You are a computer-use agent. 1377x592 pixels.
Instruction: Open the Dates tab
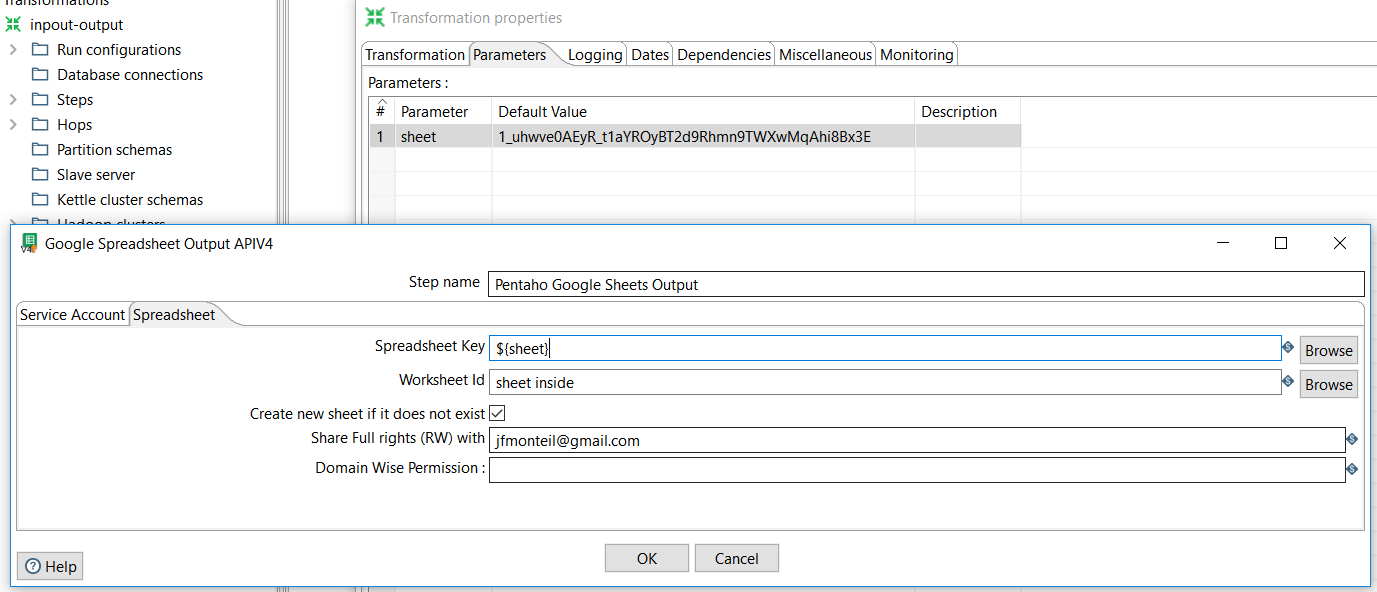tap(650, 55)
